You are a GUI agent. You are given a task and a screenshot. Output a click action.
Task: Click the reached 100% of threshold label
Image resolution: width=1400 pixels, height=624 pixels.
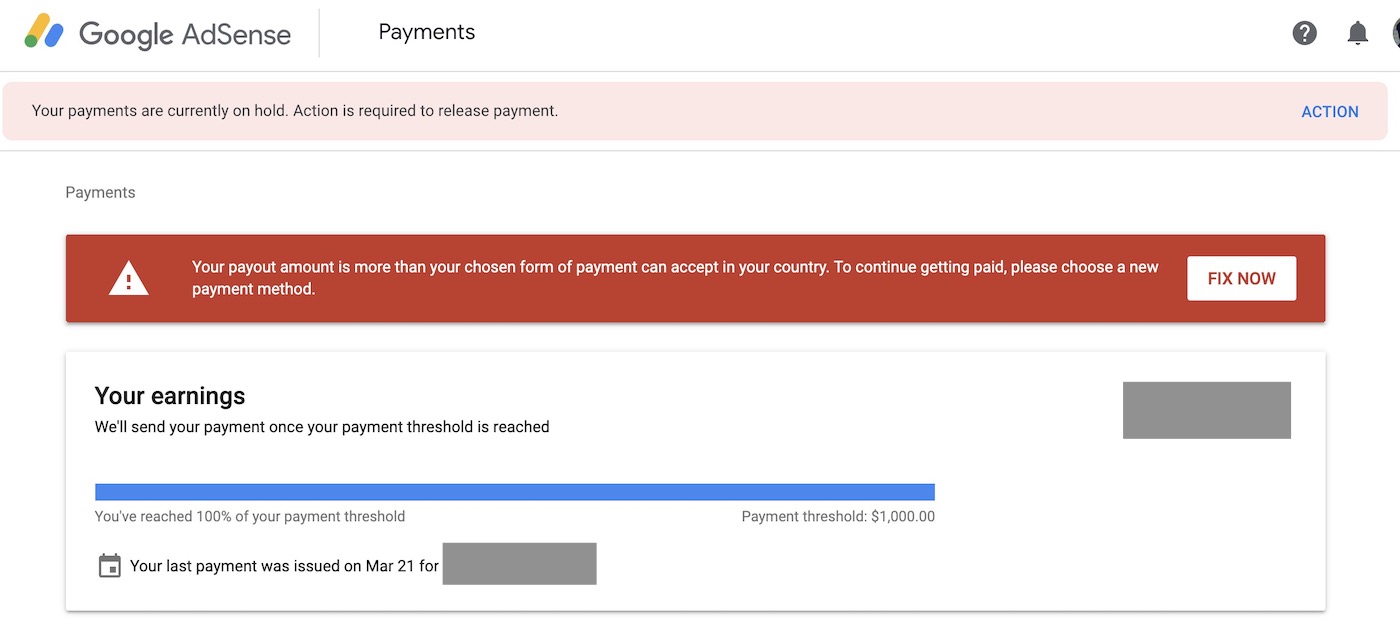(250, 517)
